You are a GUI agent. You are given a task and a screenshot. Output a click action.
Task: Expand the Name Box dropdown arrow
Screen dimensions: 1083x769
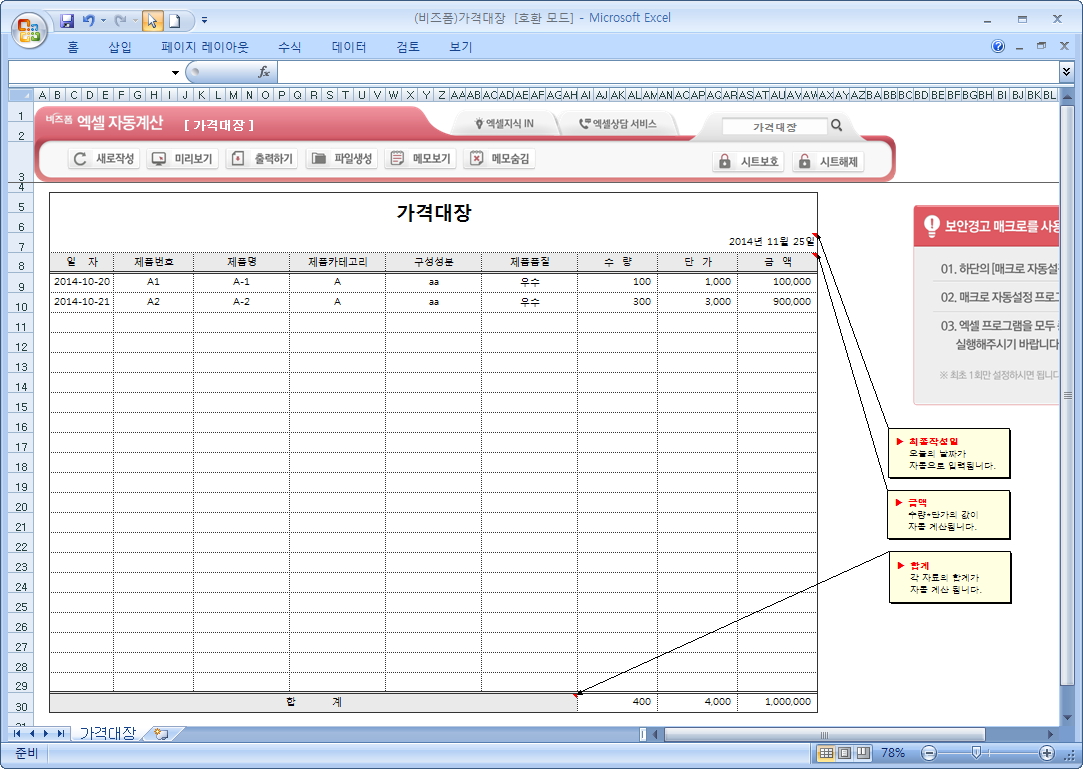click(175, 72)
